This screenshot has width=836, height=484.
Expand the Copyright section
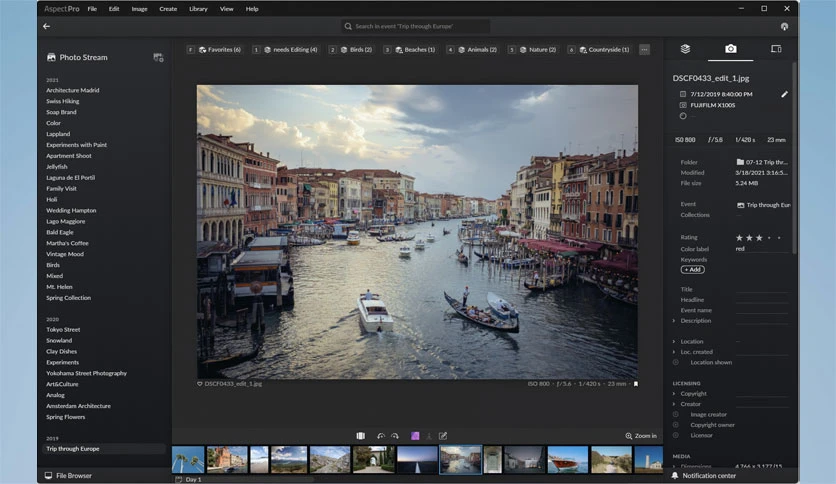pyautogui.click(x=674, y=394)
